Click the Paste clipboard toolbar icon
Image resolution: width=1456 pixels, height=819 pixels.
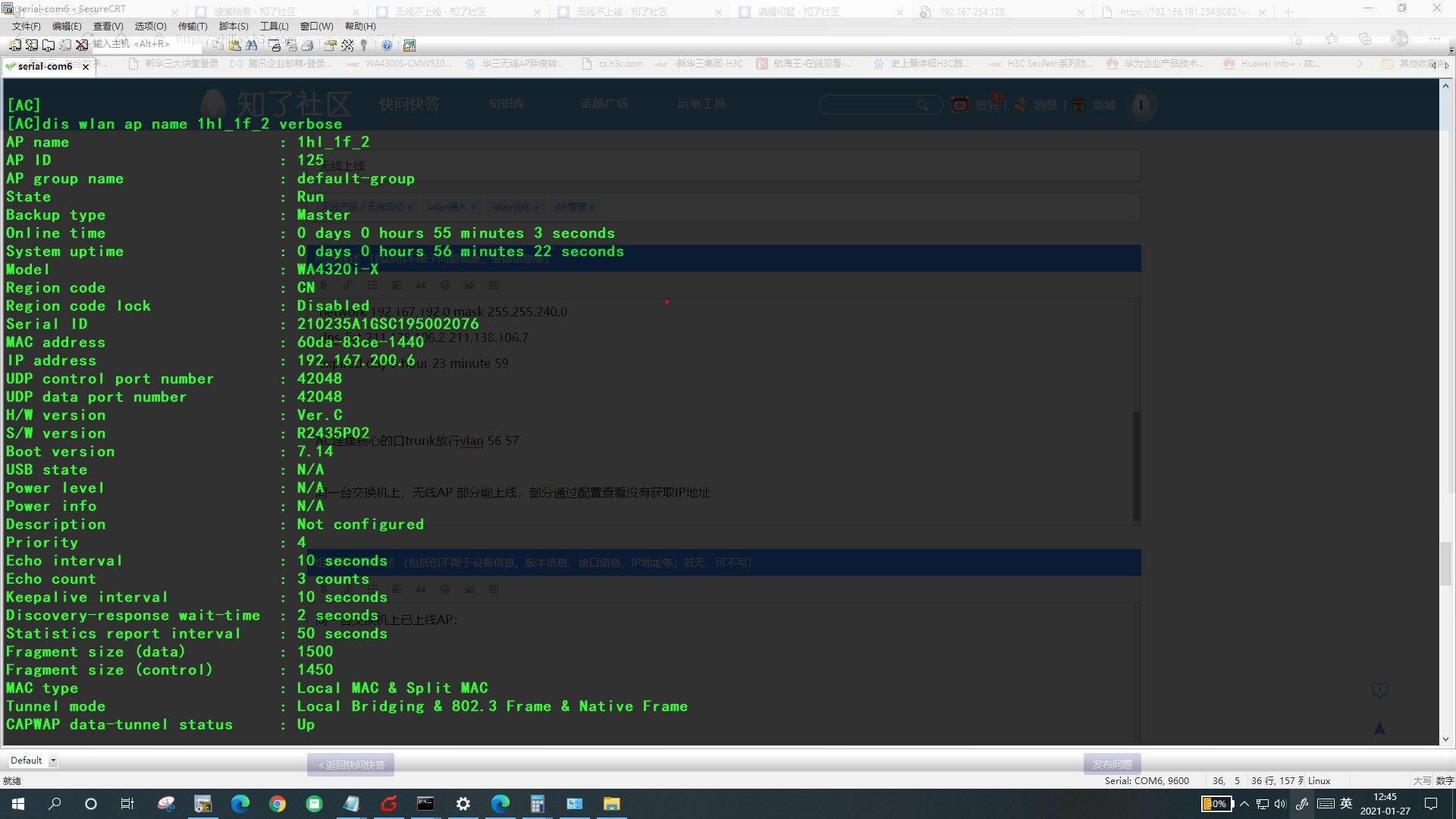pyautogui.click(x=235, y=45)
